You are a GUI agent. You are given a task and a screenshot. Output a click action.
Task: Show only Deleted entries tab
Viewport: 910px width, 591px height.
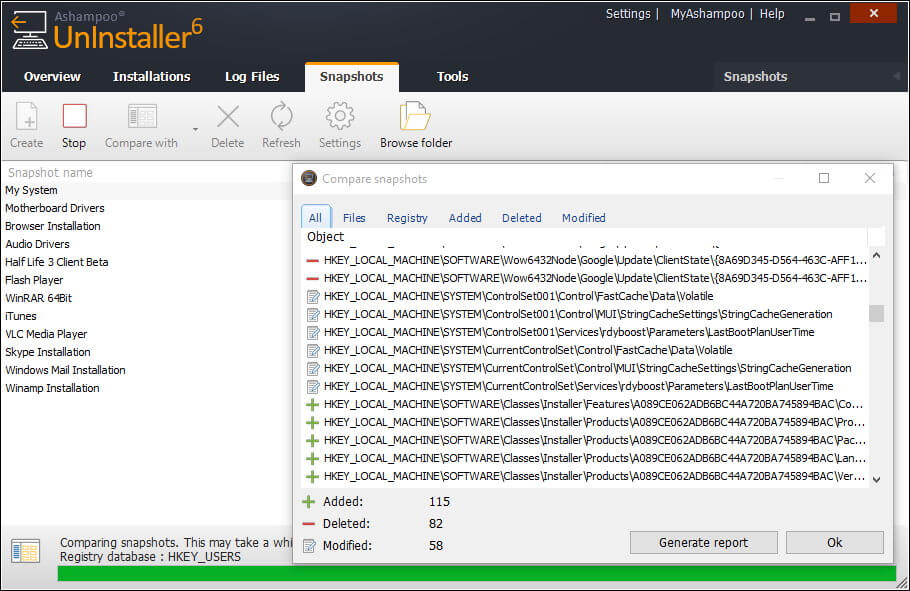tap(521, 218)
